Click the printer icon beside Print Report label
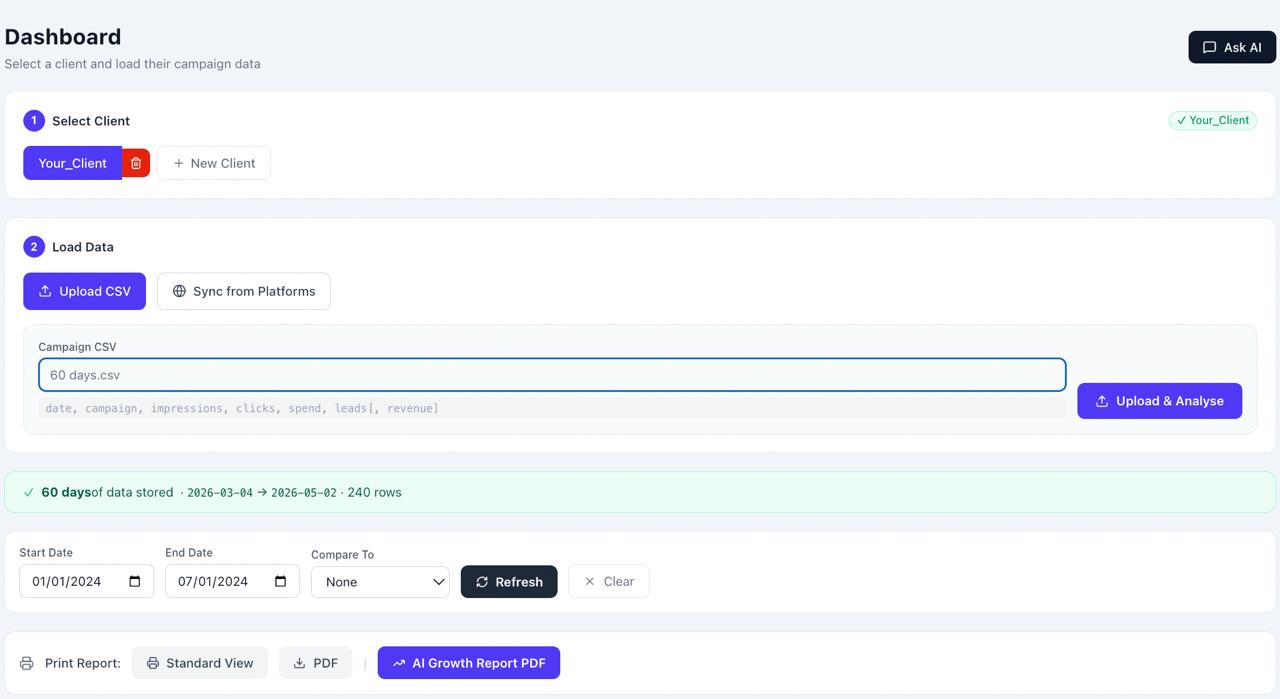Viewport: 1280px width, 699px height. [x=27, y=663]
